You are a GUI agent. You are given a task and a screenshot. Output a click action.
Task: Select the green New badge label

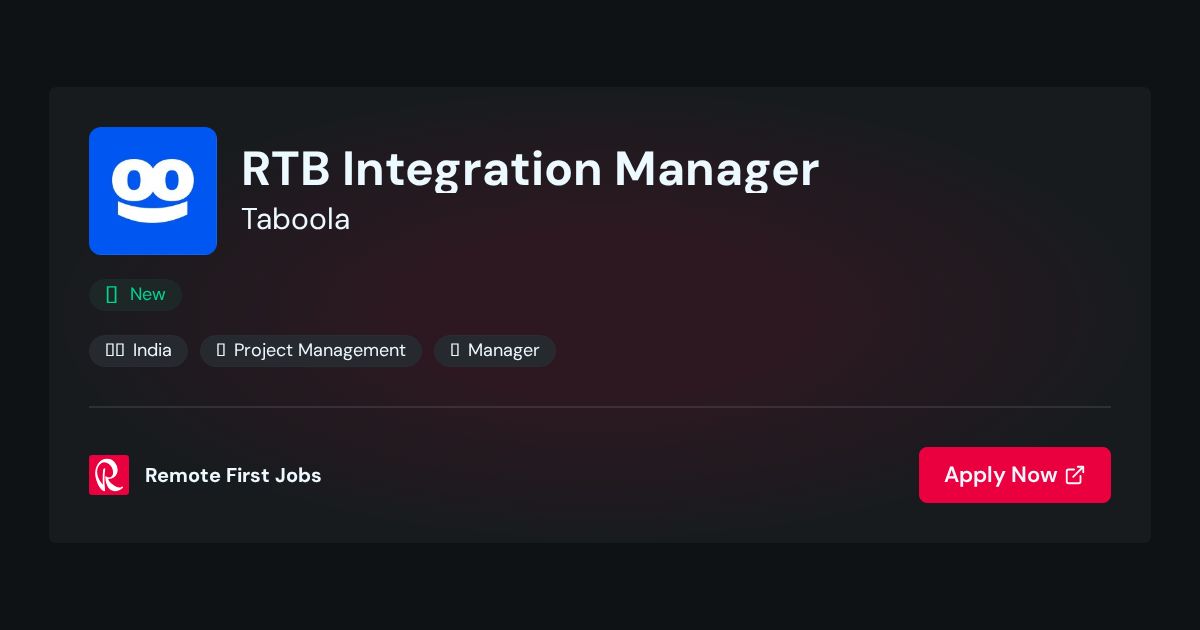point(135,294)
